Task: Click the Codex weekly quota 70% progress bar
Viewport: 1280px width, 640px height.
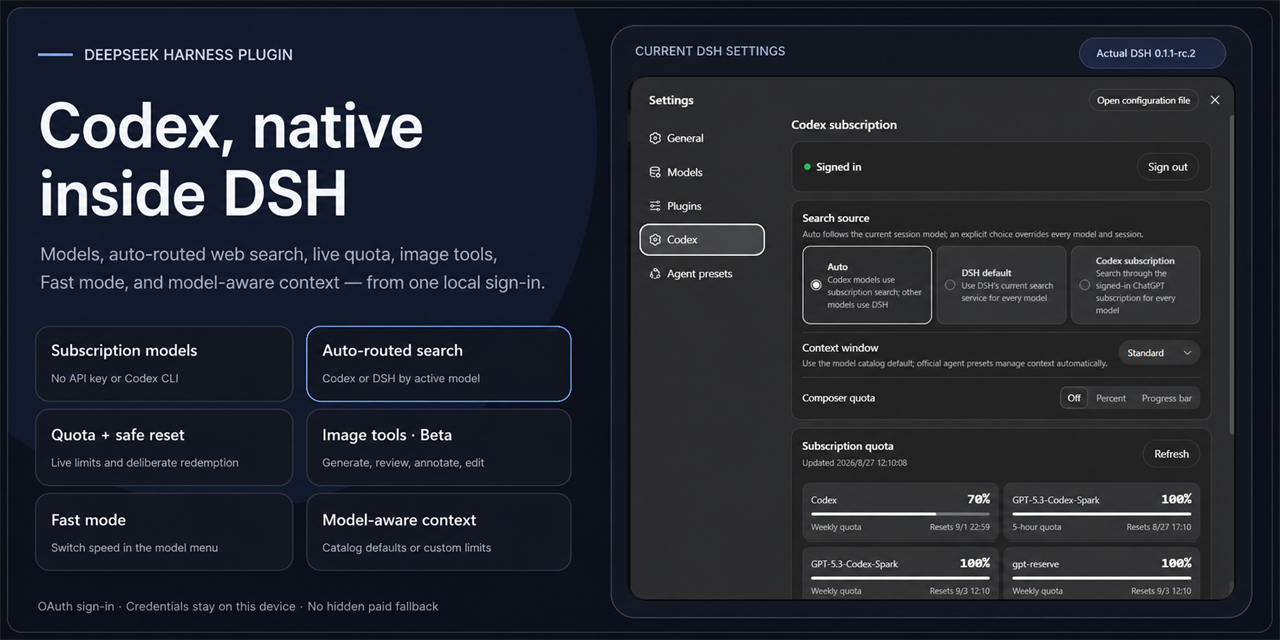Action: click(900, 514)
